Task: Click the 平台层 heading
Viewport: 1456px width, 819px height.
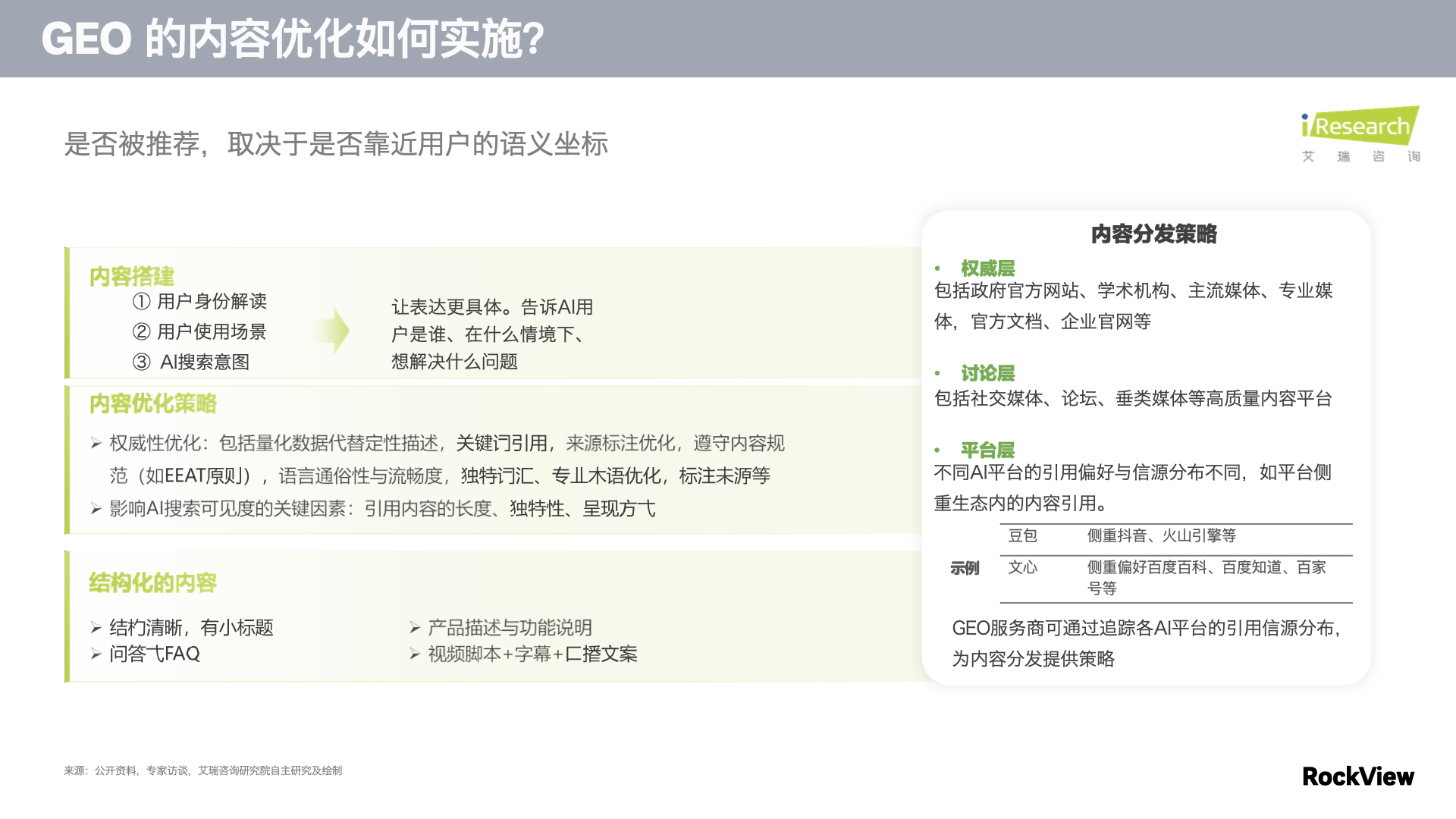Action: [988, 450]
